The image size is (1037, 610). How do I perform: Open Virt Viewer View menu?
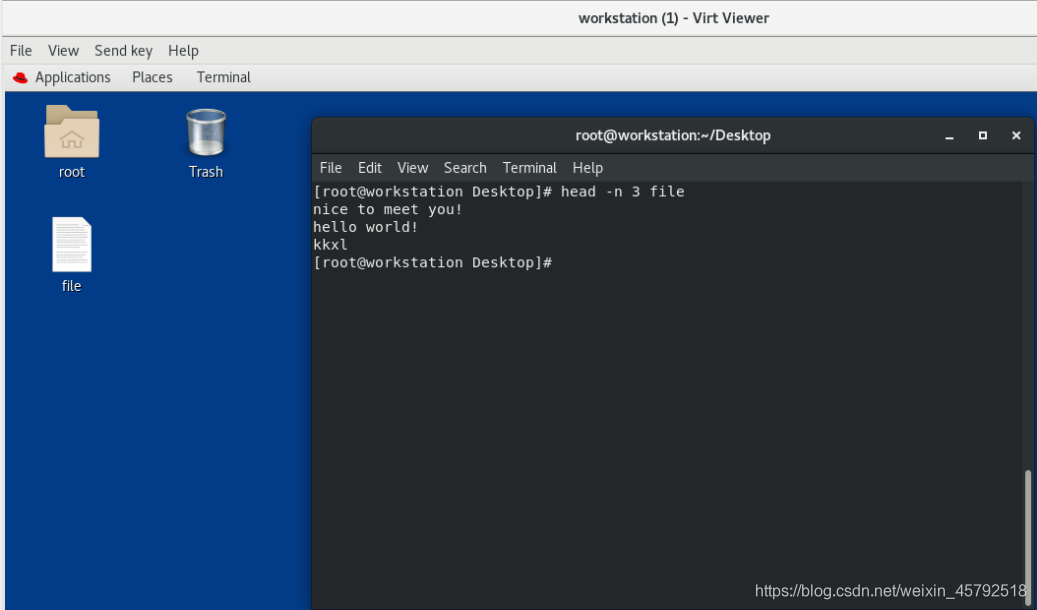pos(63,50)
